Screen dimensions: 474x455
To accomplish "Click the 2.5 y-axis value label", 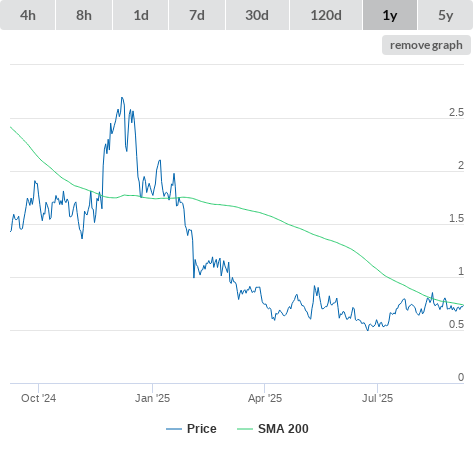I will 456,112.
